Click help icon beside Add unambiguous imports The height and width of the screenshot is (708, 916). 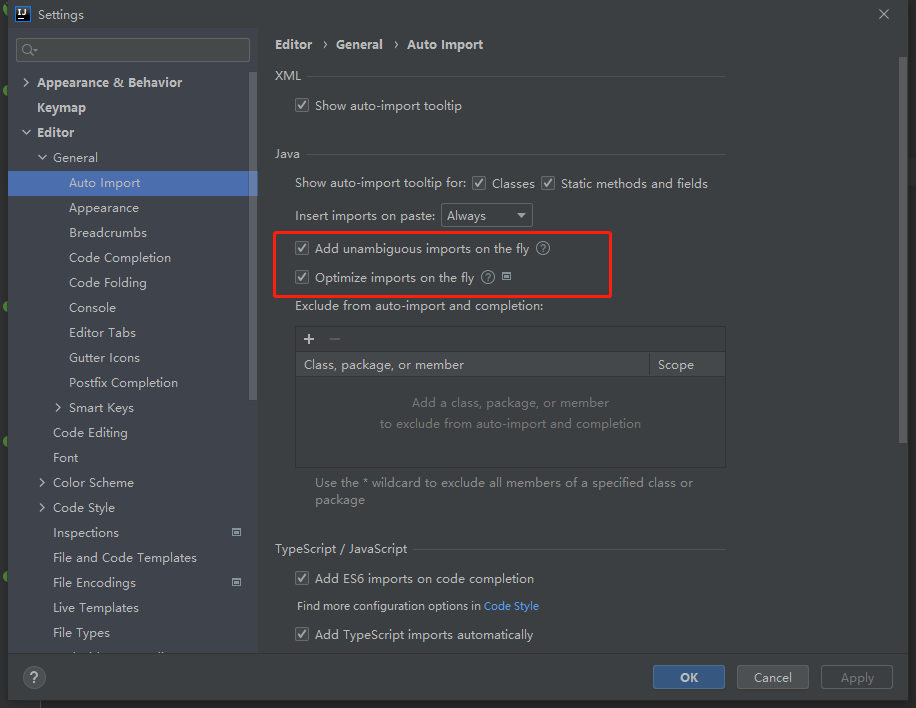[543, 248]
